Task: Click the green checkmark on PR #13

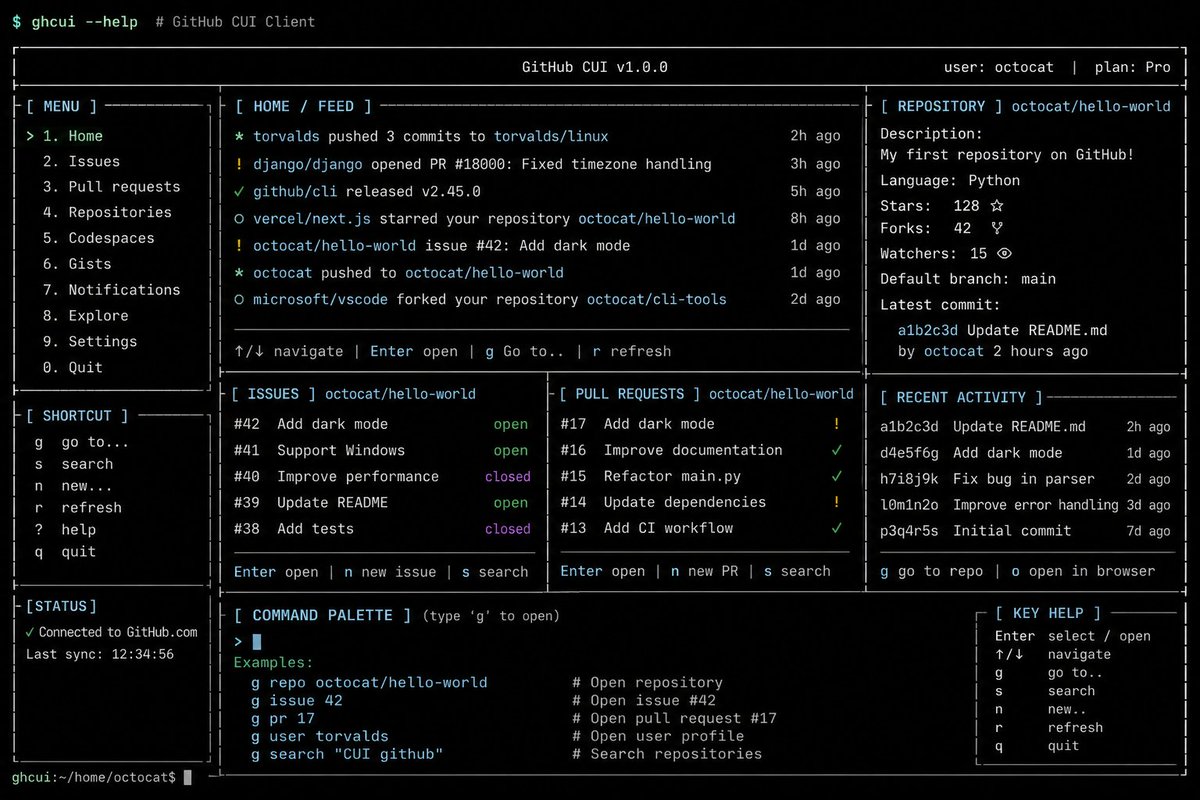Action: coord(837,528)
